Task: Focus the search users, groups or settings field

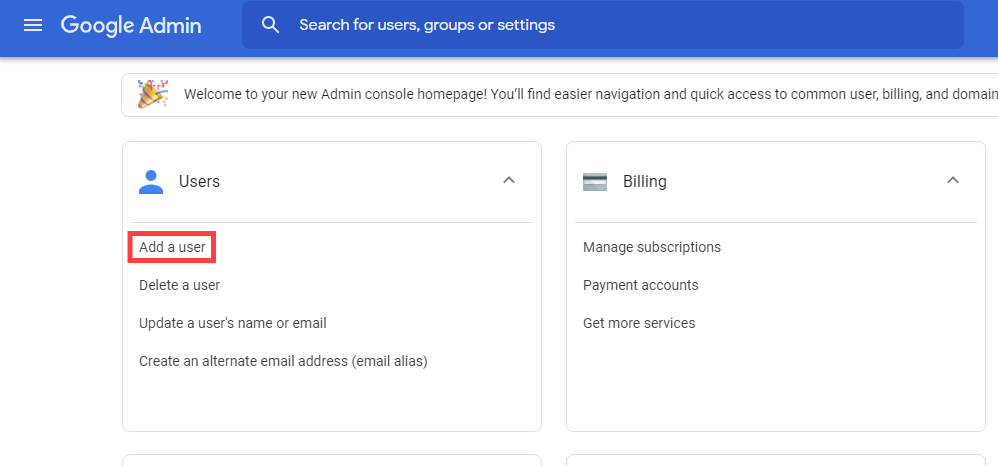Action: click(602, 25)
